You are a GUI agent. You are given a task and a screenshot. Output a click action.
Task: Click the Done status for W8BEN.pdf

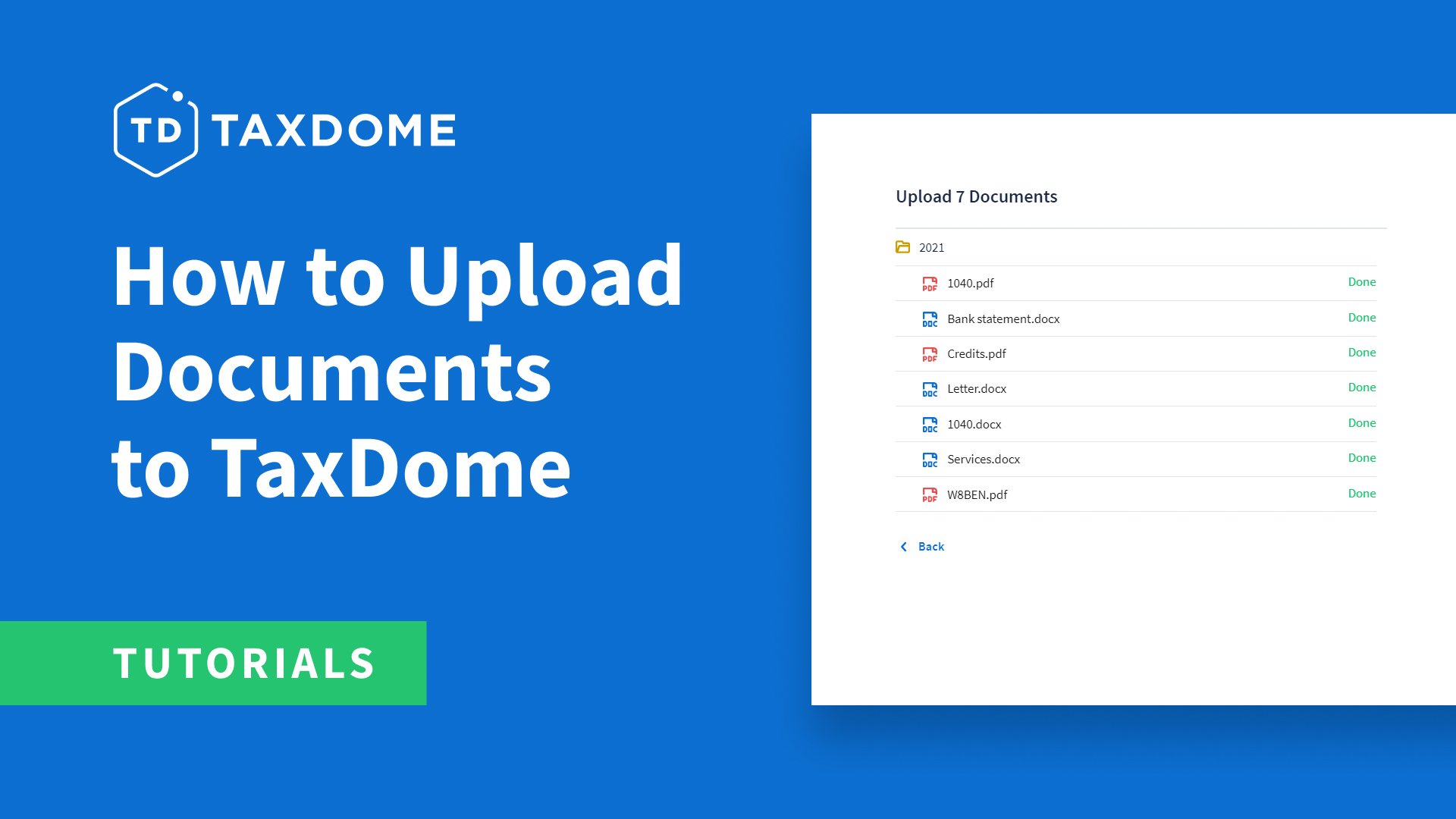pos(1362,494)
